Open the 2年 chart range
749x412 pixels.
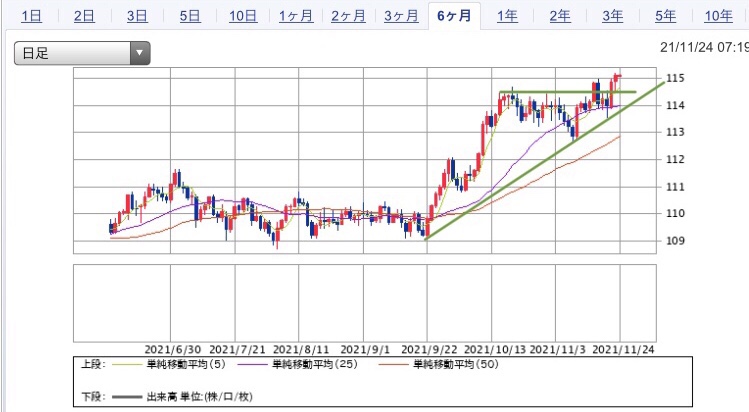coord(560,16)
